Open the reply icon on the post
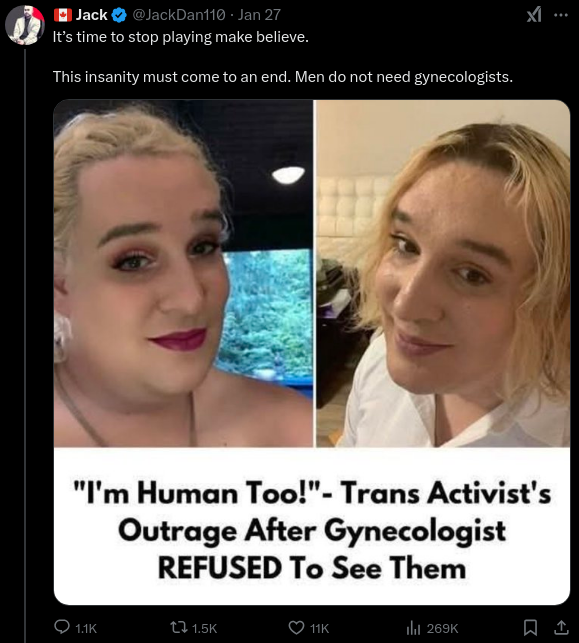579x643 pixels. tap(62, 627)
